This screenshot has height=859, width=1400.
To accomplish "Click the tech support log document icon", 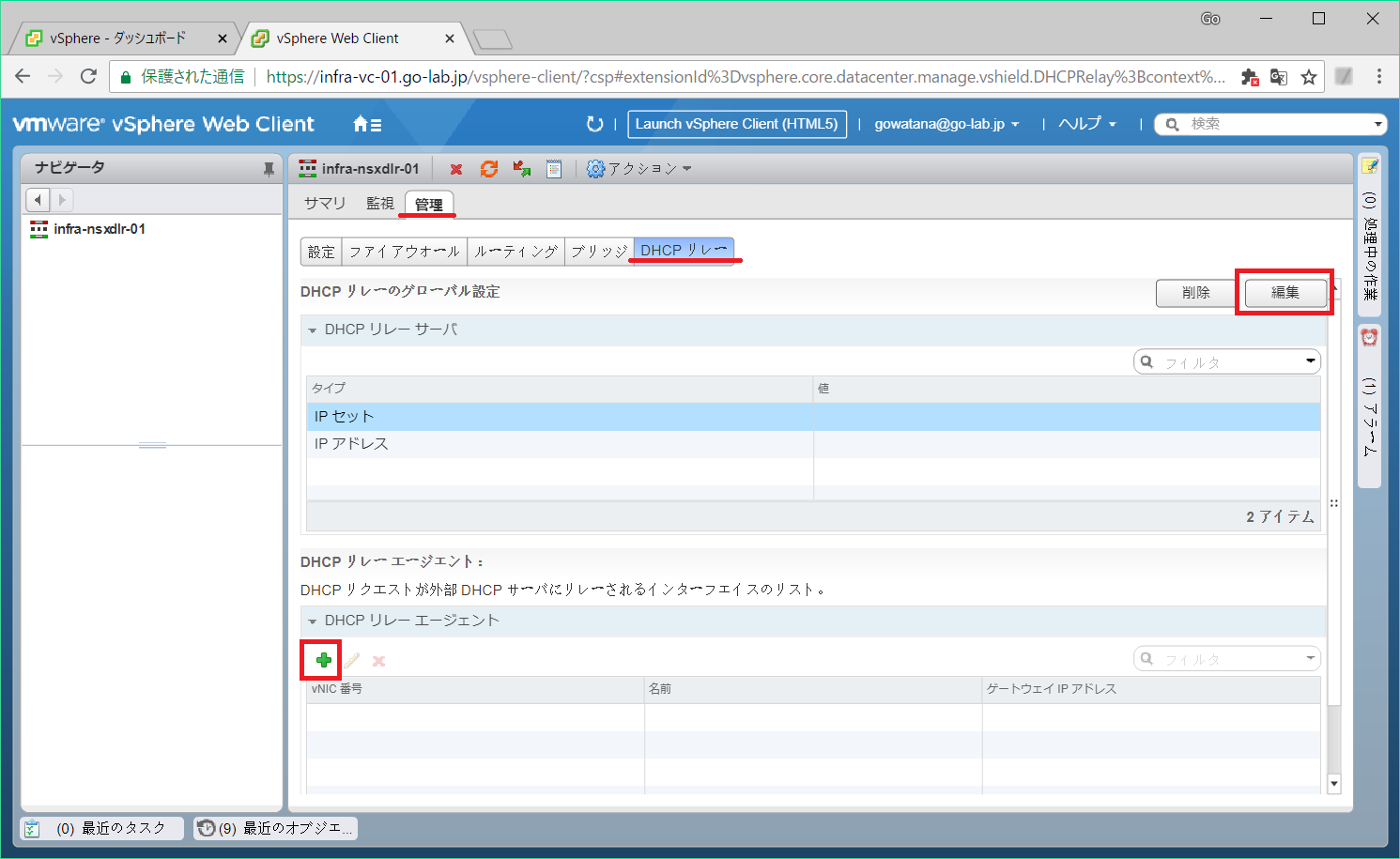I will 554,169.
